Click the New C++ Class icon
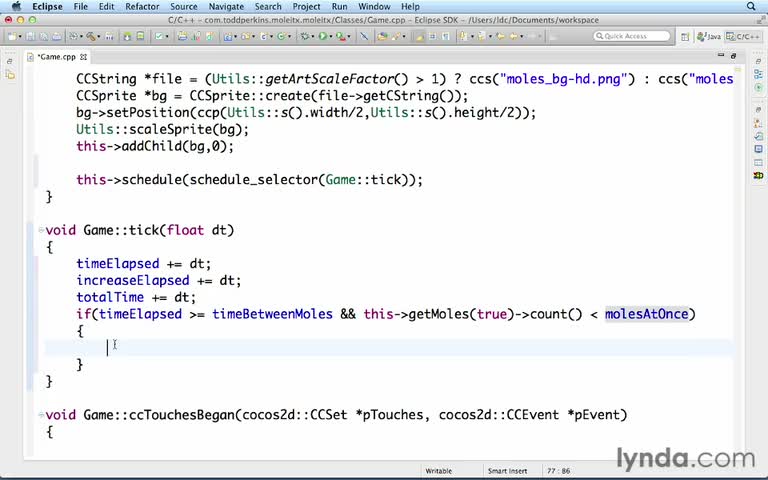Screen dimensions: 768x480 pos(281,36)
